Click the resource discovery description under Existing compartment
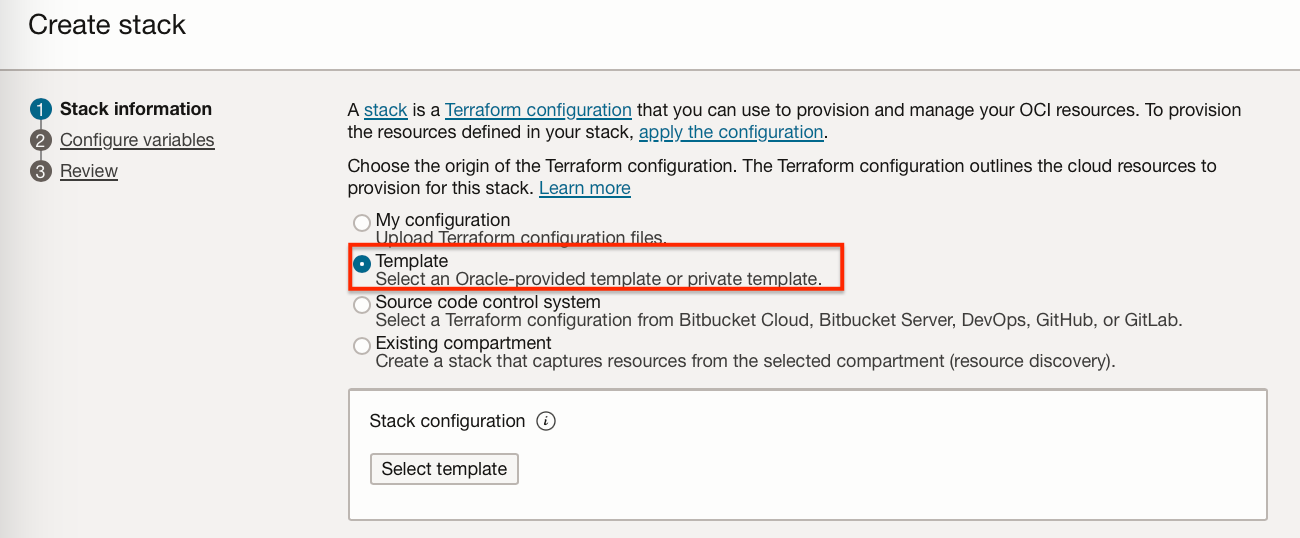This screenshot has width=1300, height=538. (x=745, y=360)
